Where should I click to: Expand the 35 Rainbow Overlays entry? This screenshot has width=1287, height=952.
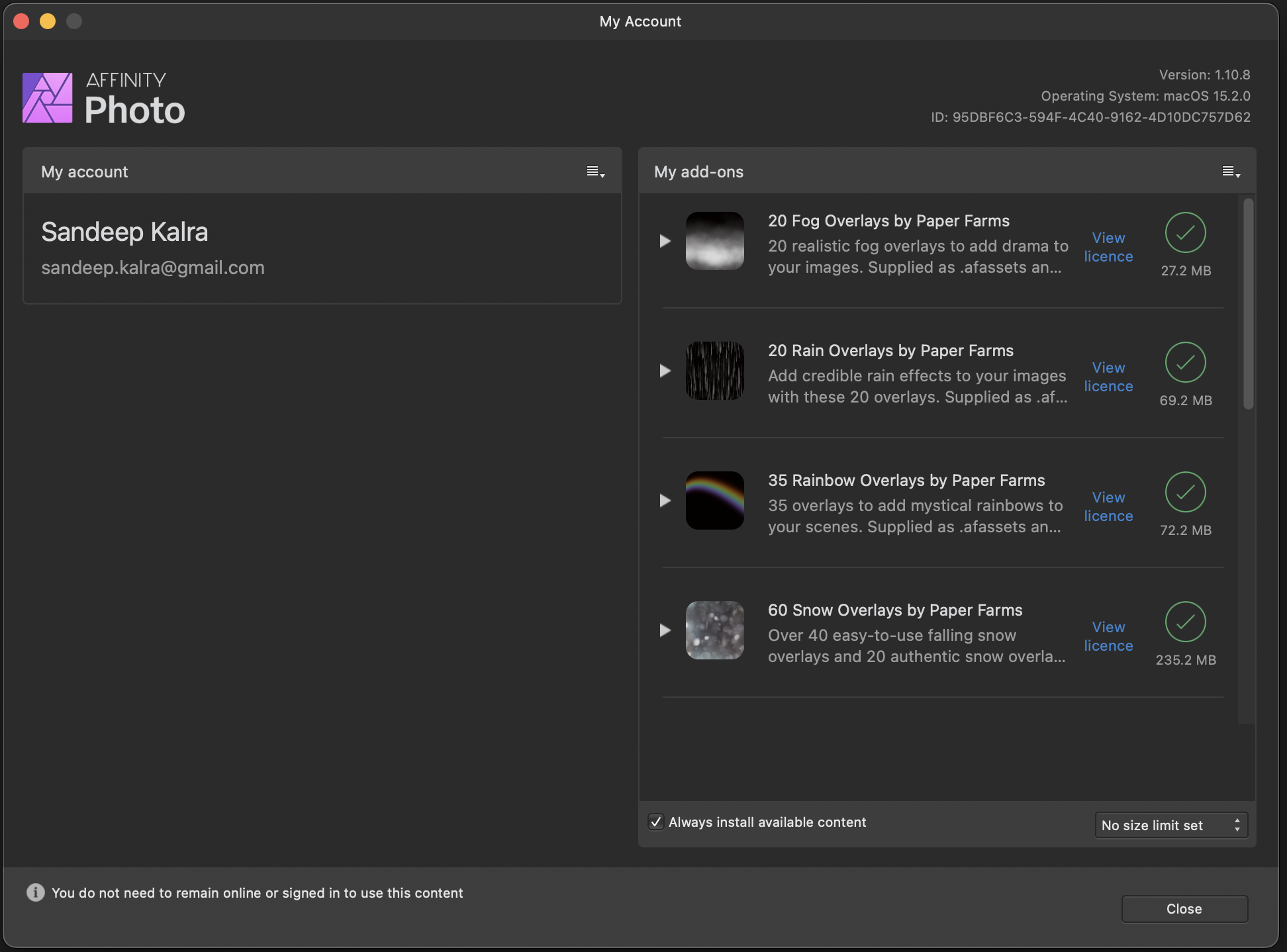point(665,500)
